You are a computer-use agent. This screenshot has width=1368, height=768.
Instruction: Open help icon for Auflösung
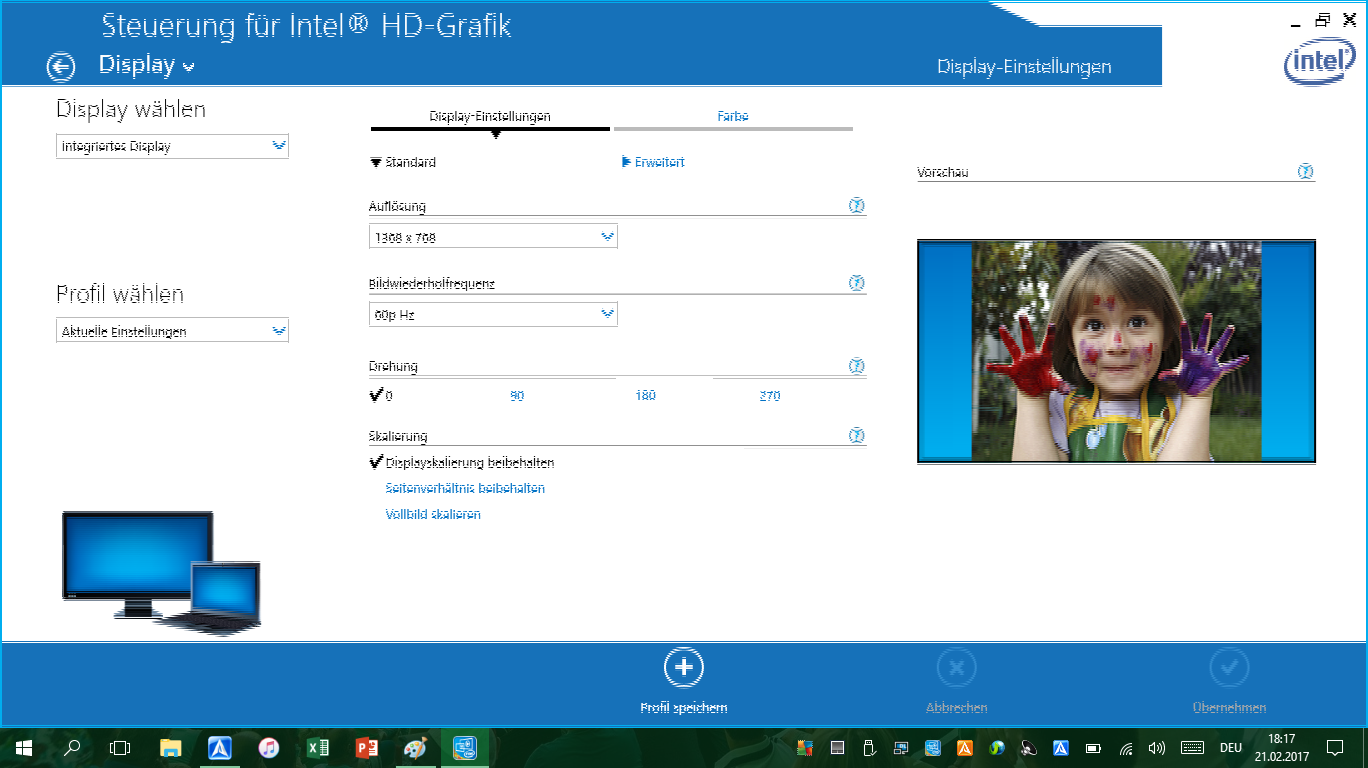click(856, 206)
